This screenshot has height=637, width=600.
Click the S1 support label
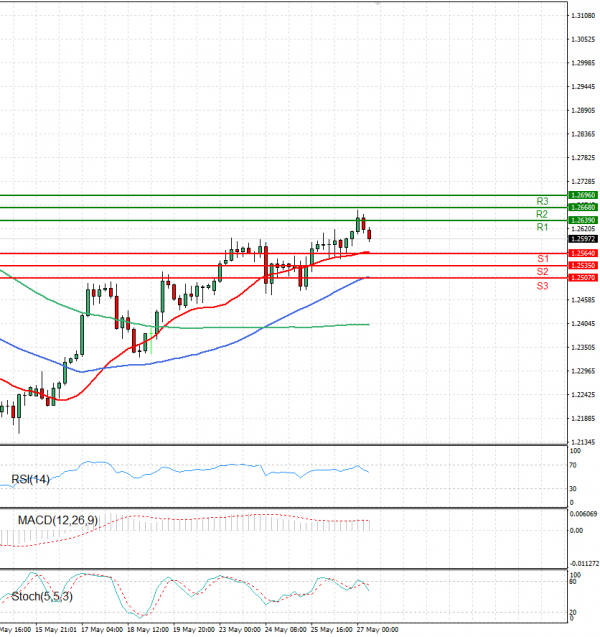click(543, 259)
